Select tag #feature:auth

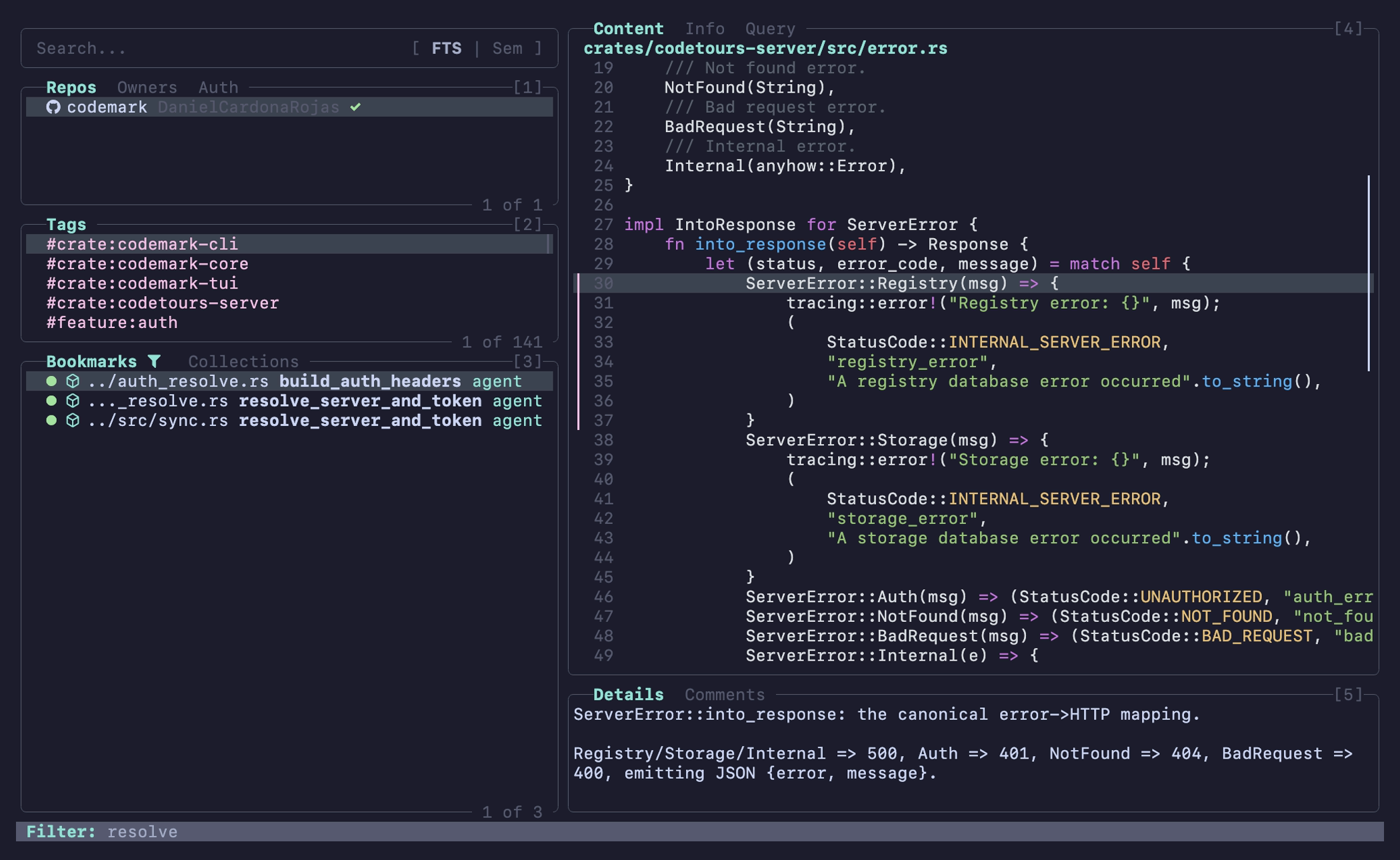click(289, 323)
